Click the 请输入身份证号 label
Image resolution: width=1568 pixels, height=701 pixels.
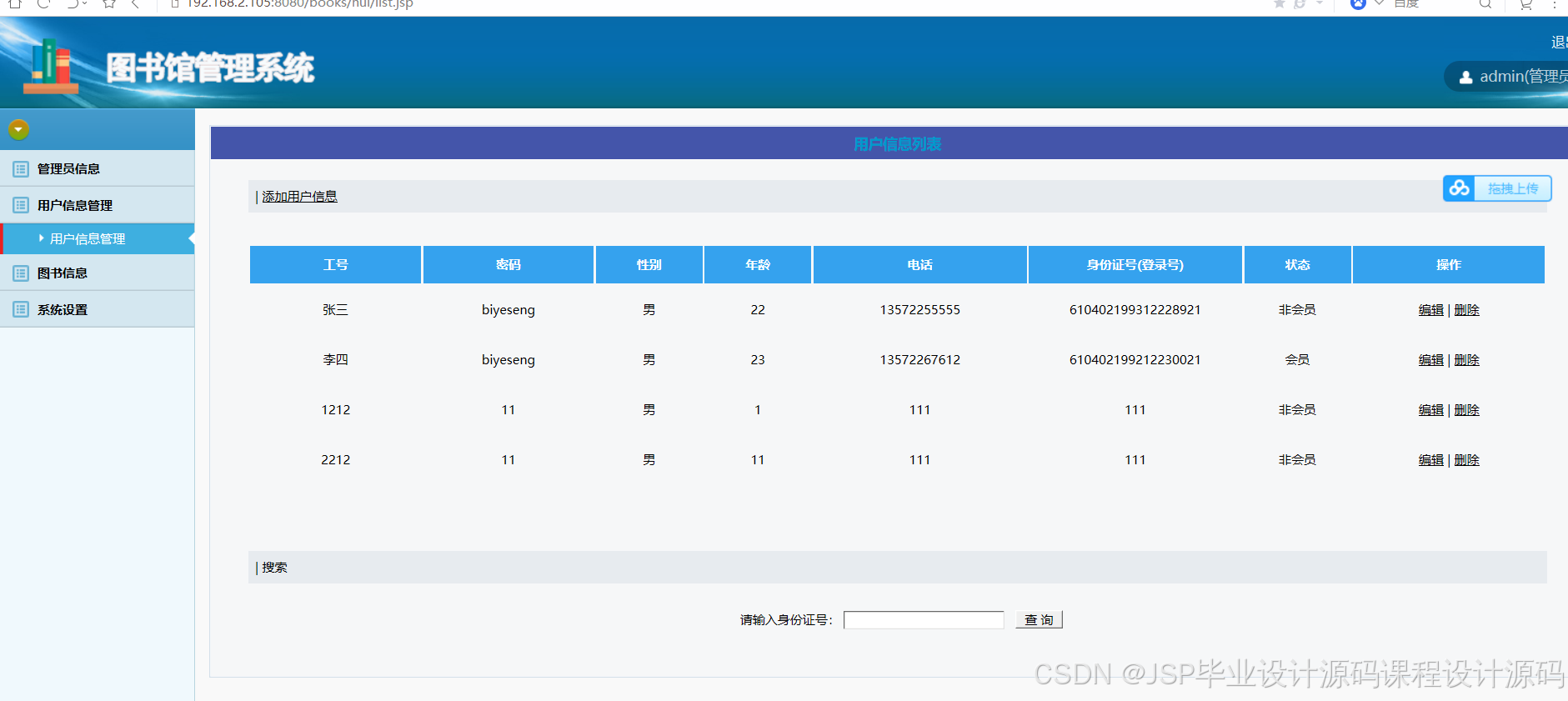[x=786, y=620]
